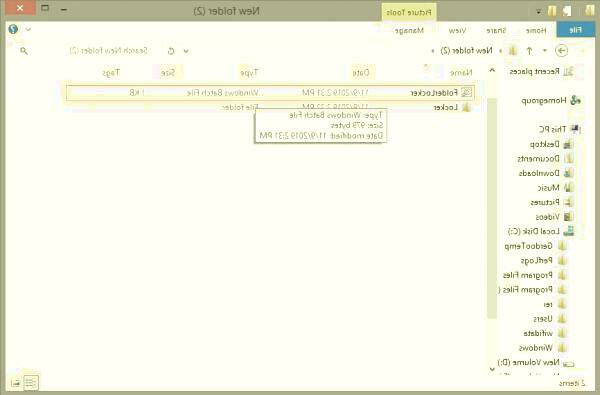Click the magnifier search icon
This screenshot has height=395, width=600.
pyautogui.click(x=24, y=51)
